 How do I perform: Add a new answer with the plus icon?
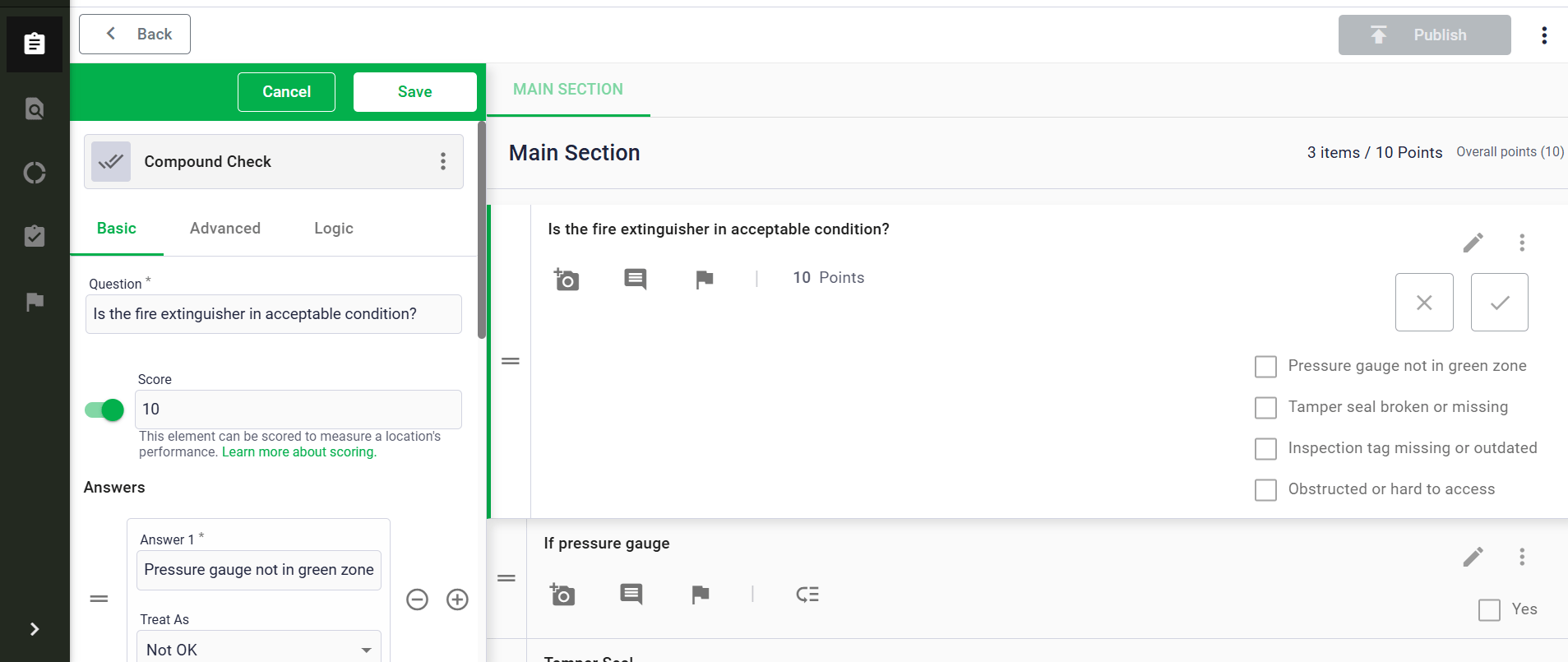click(457, 600)
